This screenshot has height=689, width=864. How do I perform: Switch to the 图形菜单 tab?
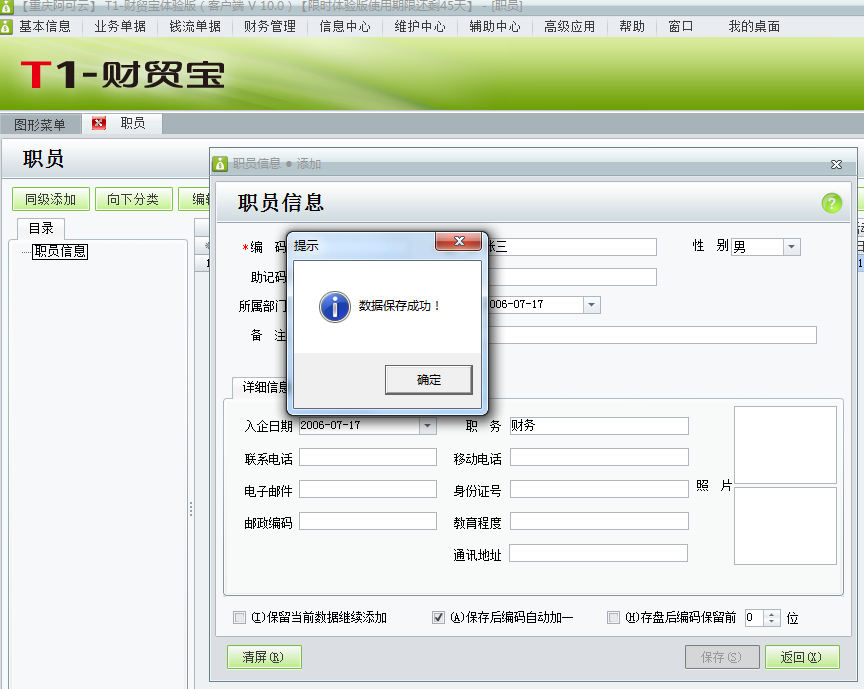point(40,125)
